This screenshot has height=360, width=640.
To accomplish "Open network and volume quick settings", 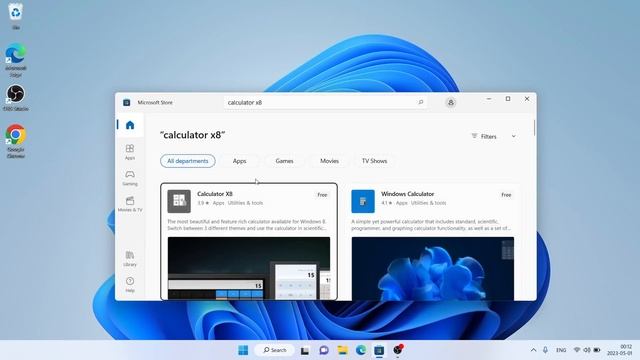I will coord(587,350).
